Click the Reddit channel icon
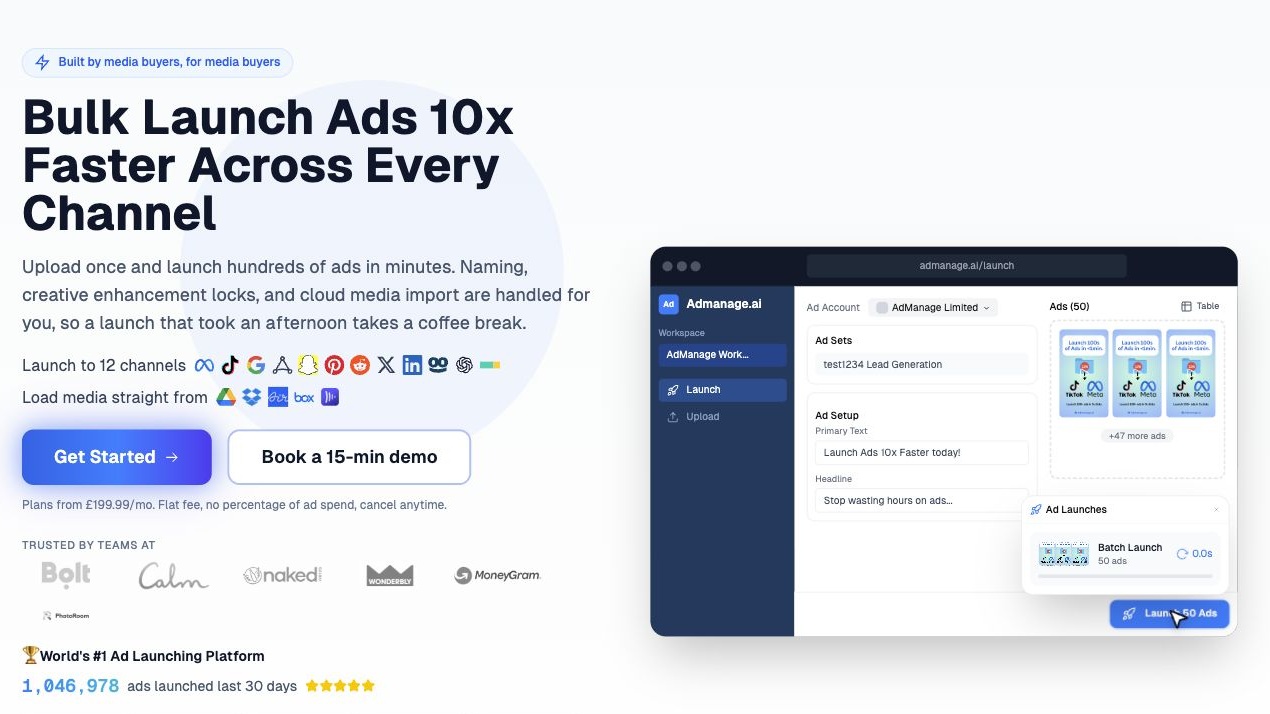The image size is (1270, 714). [x=360, y=365]
